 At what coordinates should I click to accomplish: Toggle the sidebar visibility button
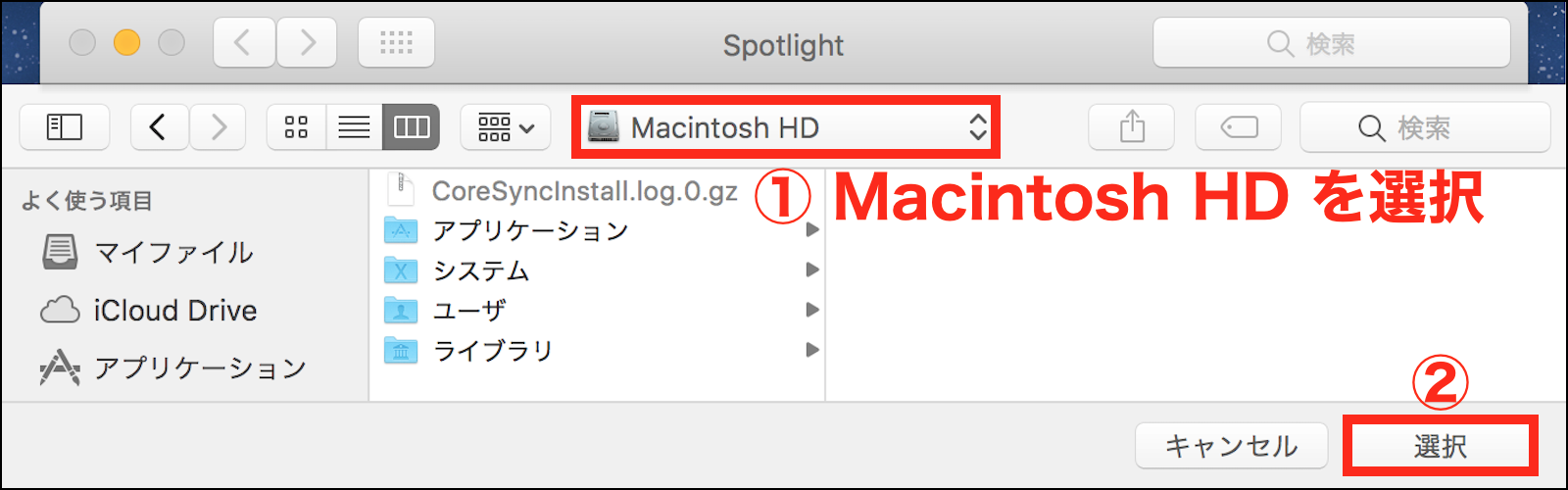coord(65,127)
